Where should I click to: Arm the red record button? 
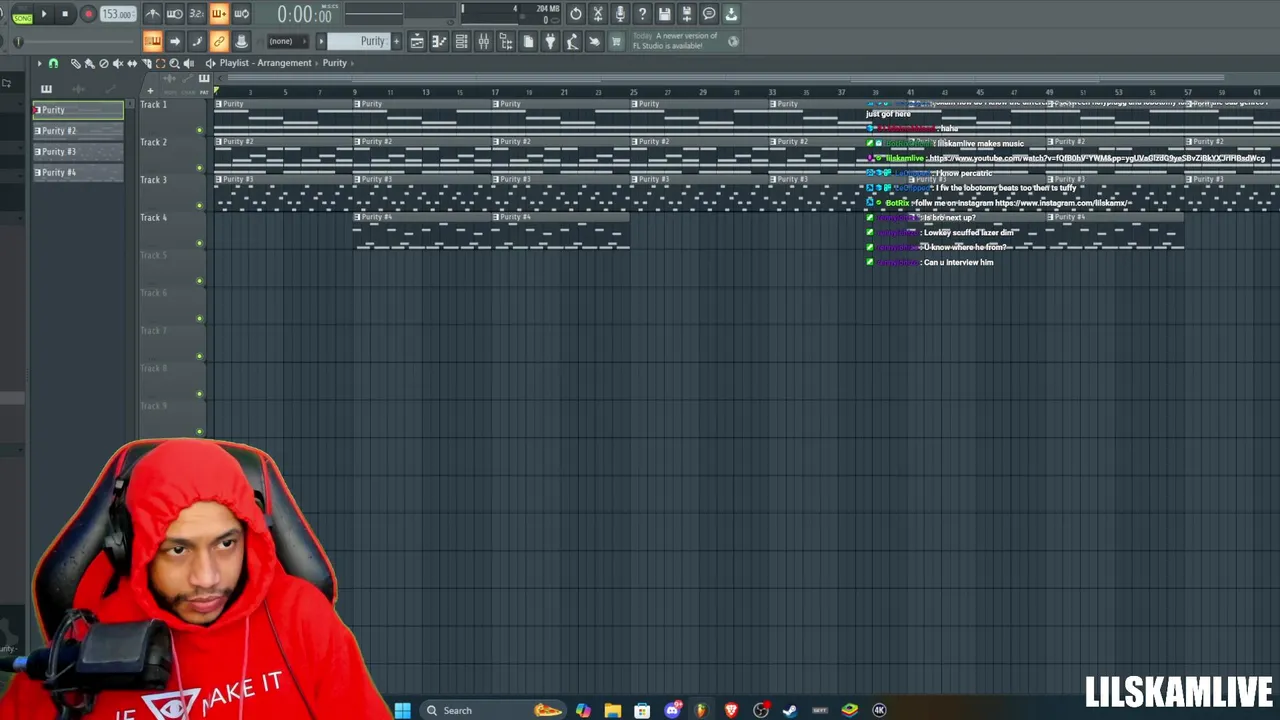pyautogui.click(x=88, y=14)
